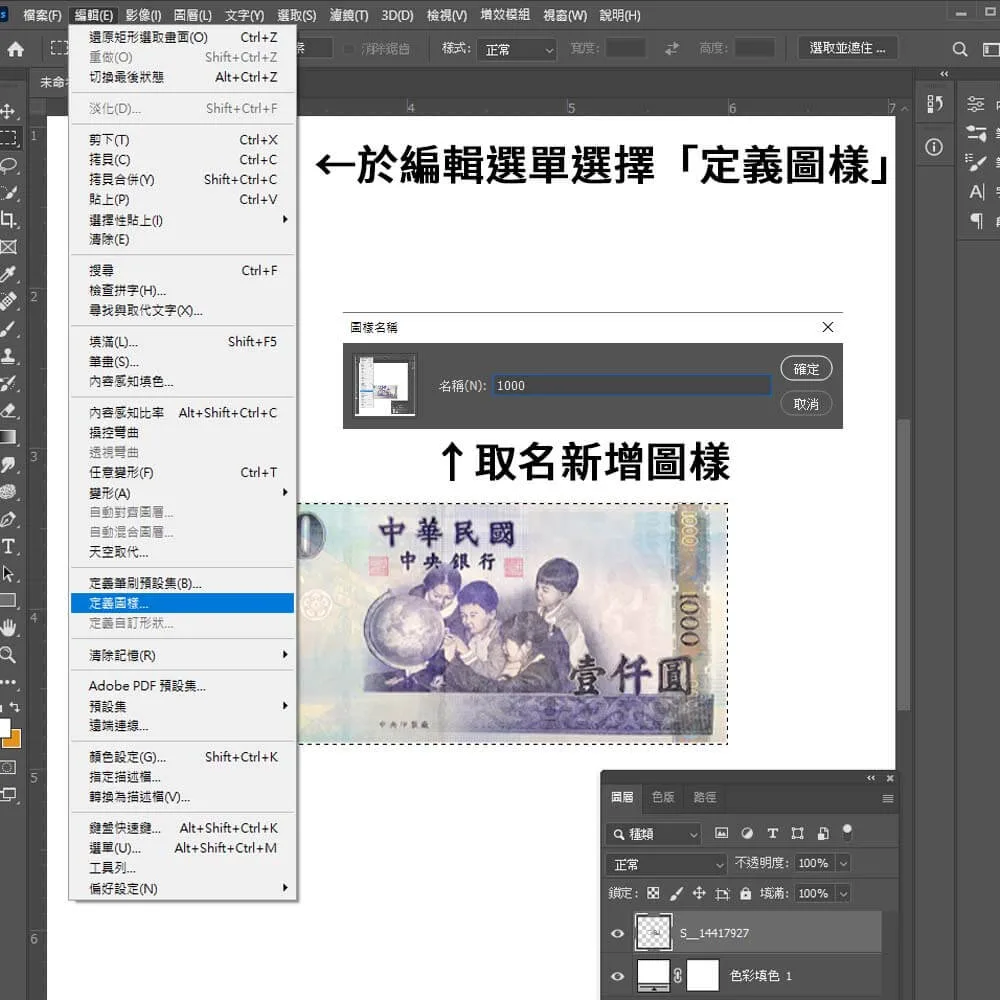Screen dimensions: 1000x1000
Task: Select the Hand tool
Action: coord(8,628)
